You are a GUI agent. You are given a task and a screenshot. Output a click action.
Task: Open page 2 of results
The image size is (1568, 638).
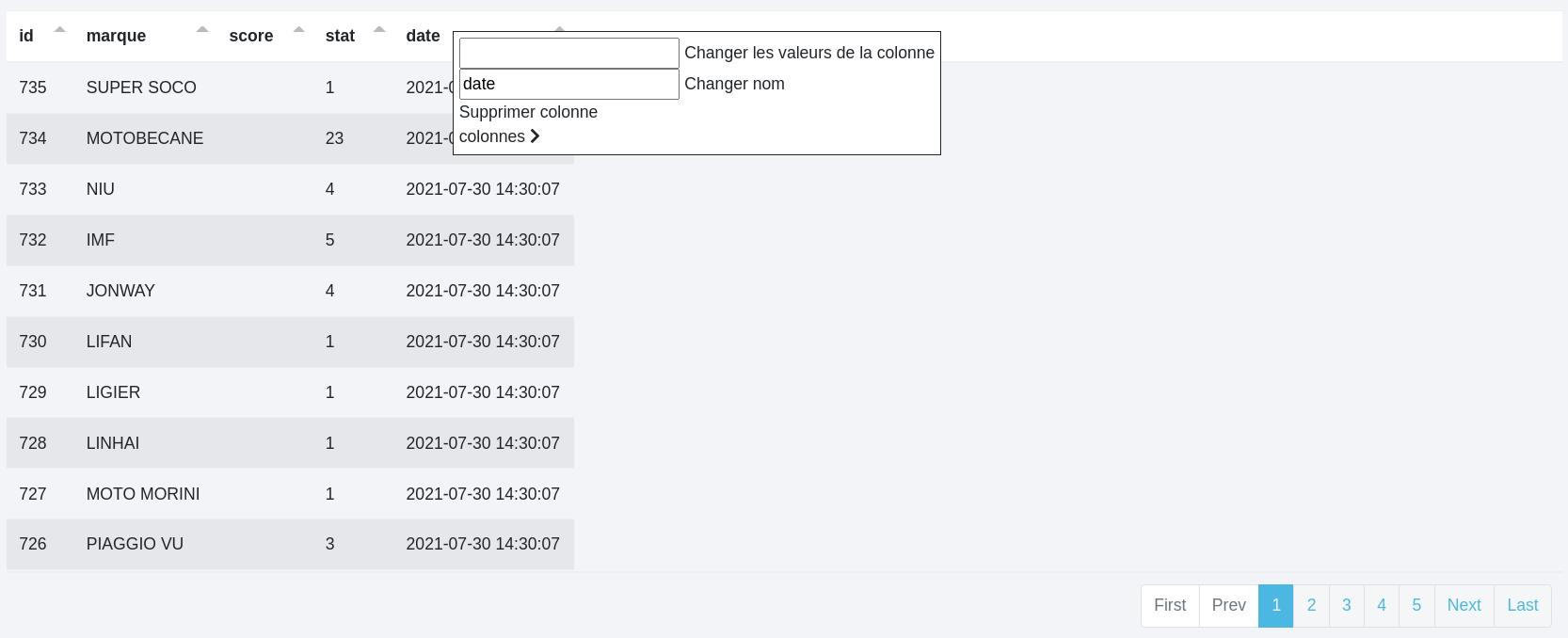[x=1311, y=605]
